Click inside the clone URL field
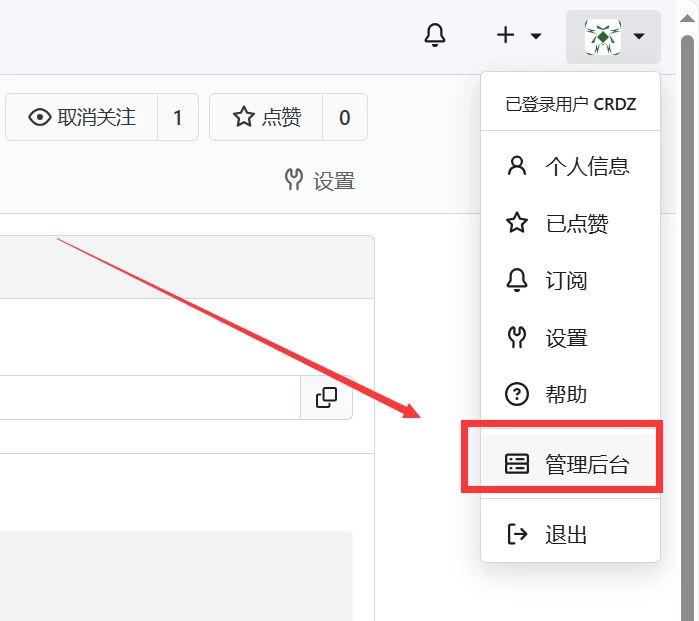This screenshot has width=699, height=621. (x=150, y=398)
